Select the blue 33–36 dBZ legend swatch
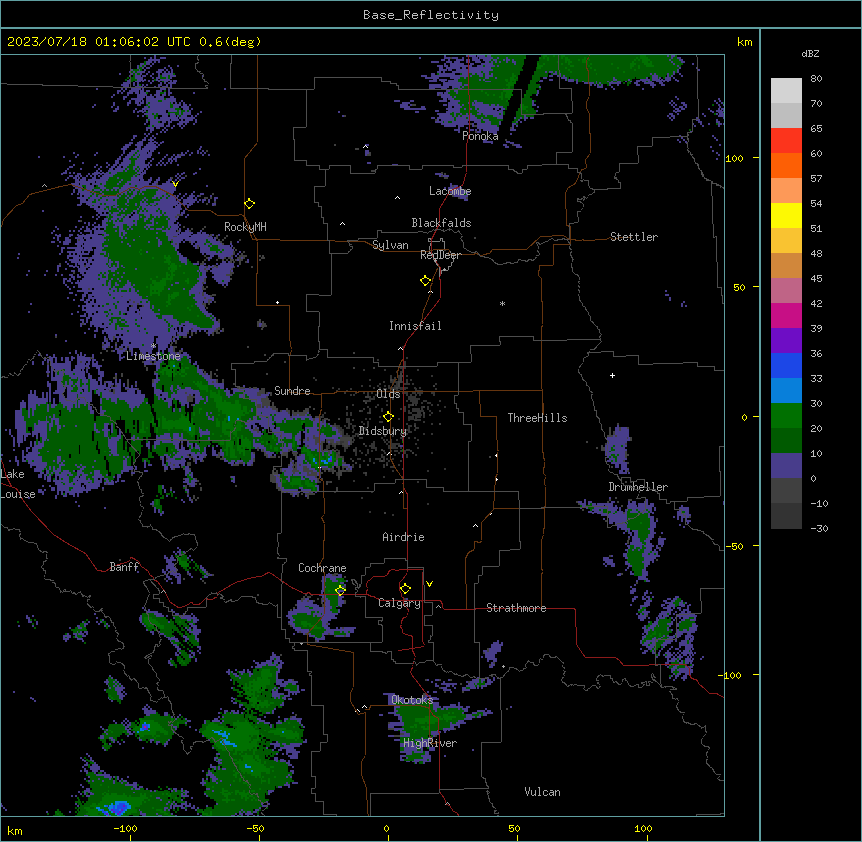Viewport: 862px width, 842px height. (x=786, y=365)
